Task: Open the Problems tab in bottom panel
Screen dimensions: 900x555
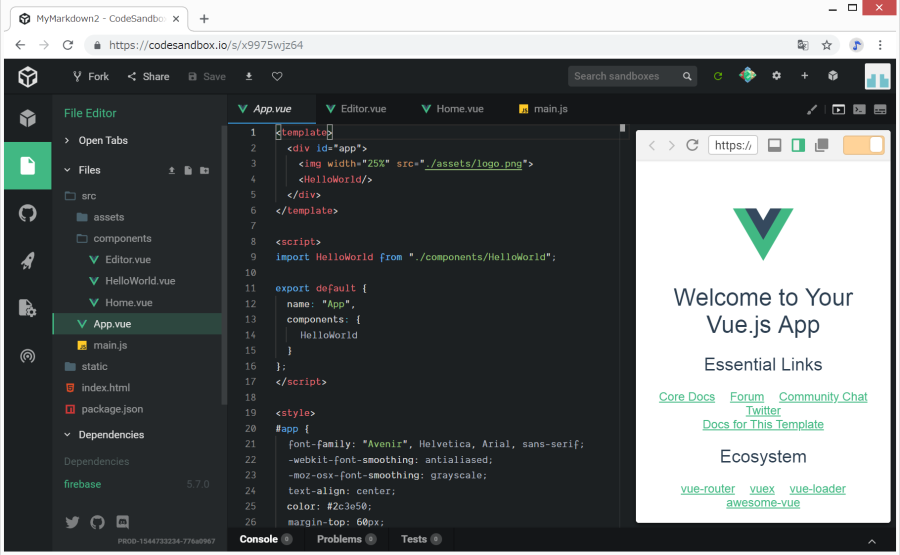Action: click(339, 539)
